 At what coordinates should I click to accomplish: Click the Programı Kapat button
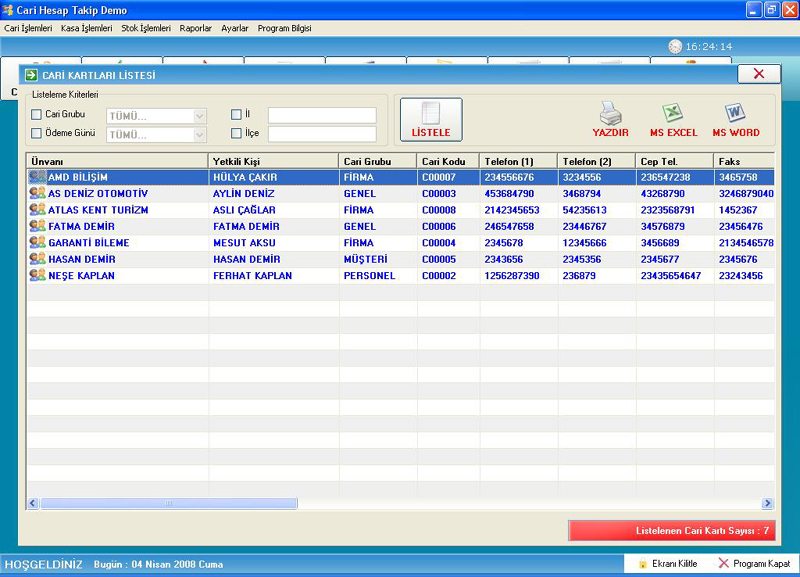pos(754,564)
